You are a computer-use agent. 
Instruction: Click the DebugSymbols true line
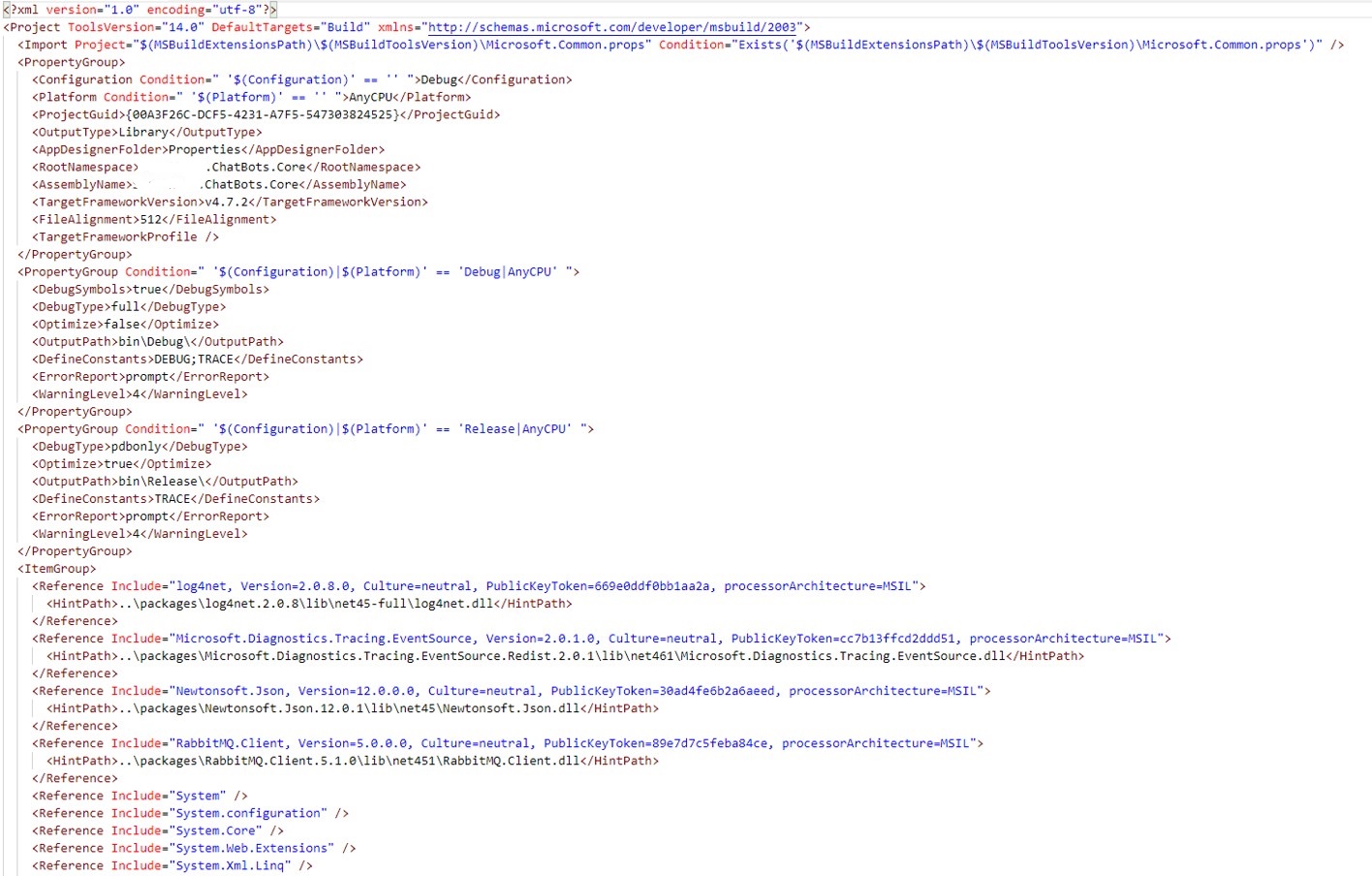tap(150, 289)
